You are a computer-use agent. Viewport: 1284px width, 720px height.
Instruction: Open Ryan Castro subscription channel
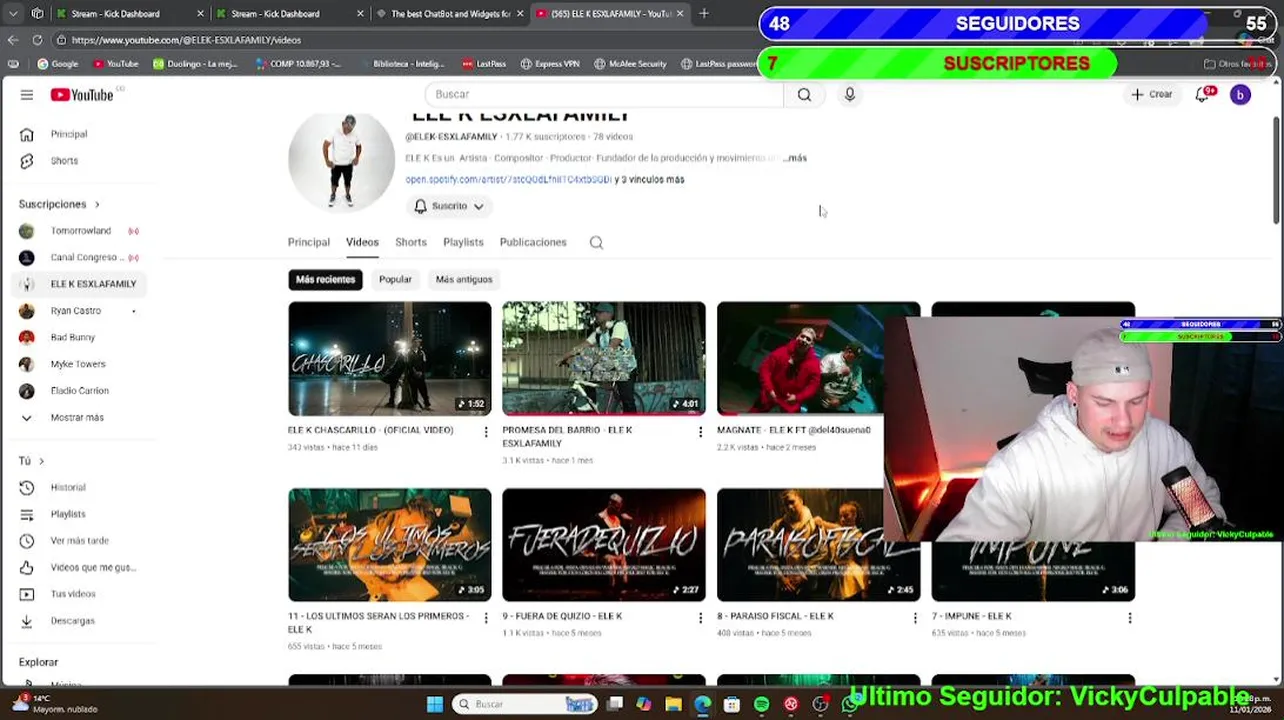(75, 311)
